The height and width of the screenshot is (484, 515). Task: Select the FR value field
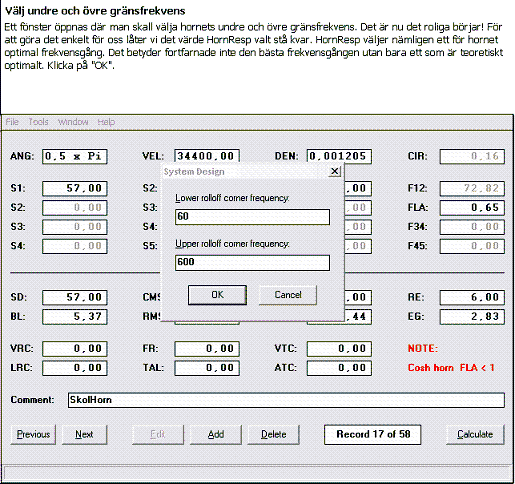[207, 349]
